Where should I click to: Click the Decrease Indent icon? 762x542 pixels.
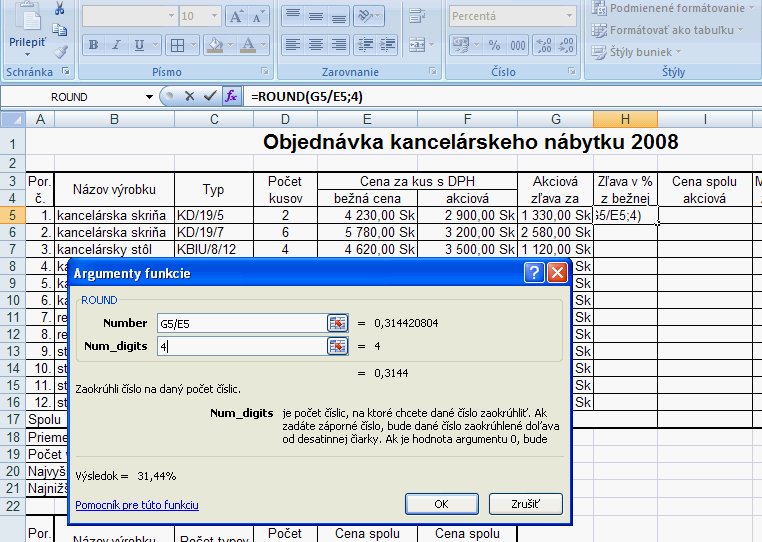(x=365, y=45)
